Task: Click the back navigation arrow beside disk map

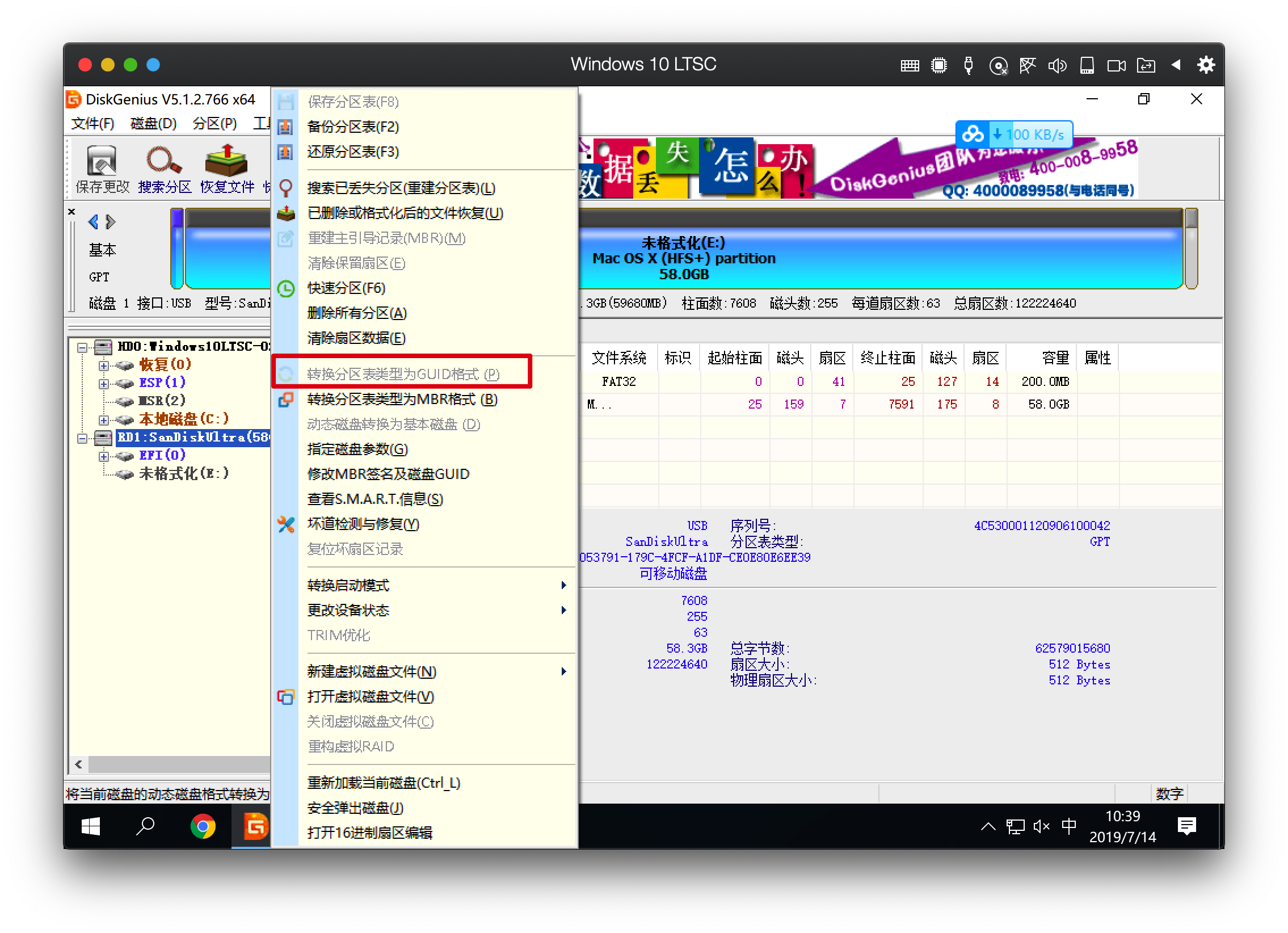Action: [x=94, y=221]
